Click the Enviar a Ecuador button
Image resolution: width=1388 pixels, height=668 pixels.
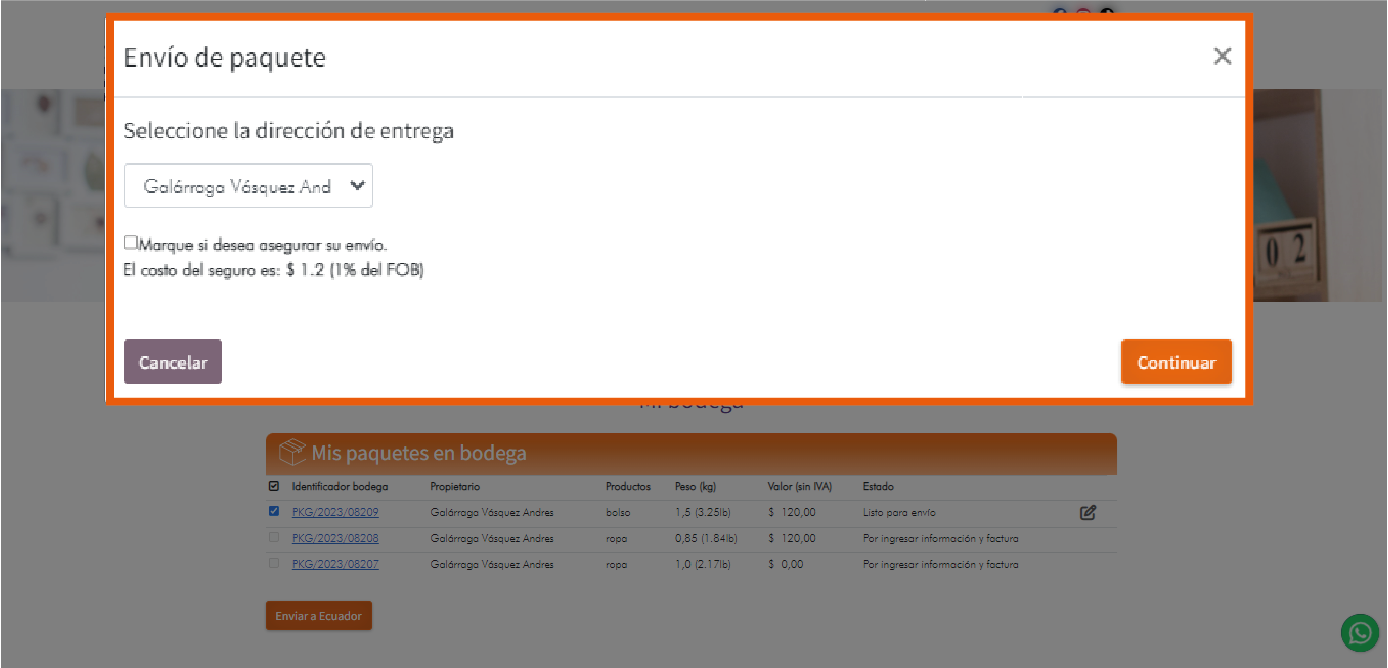pyautogui.click(x=318, y=616)
